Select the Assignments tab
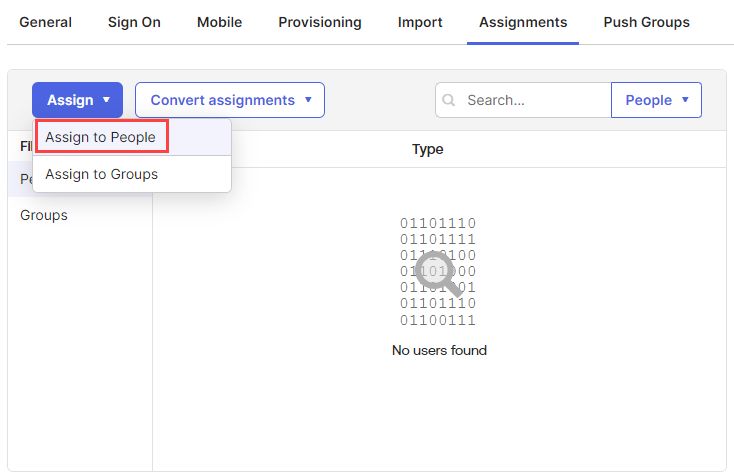Screen dimensions: 734x472 pyautogui.click(x=523, y=22)
